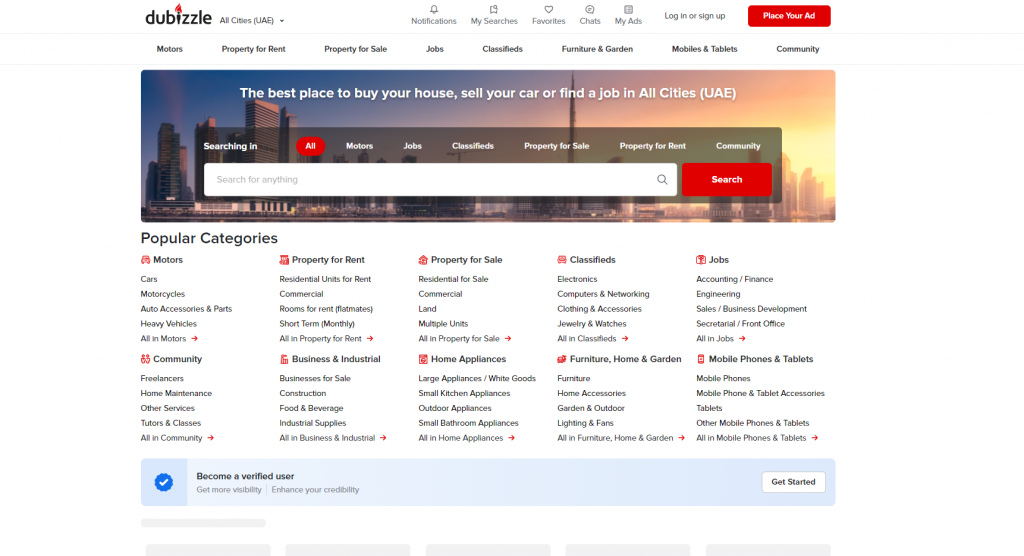
Task: Open Tutors & Classes link
Action: pyautogui.click(x=170, y=423)
